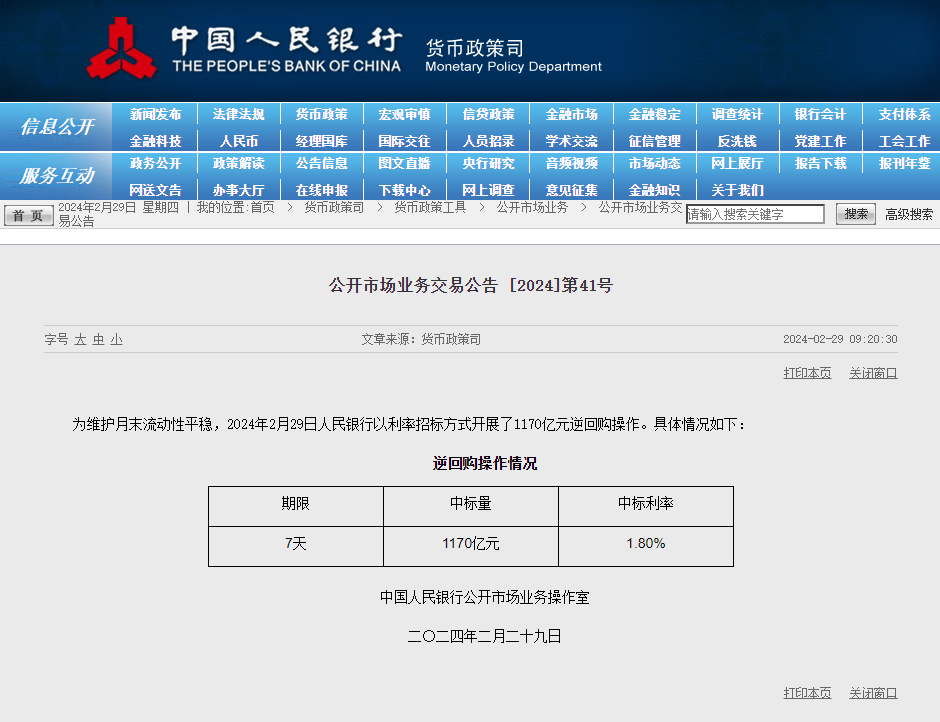The image size is (940, 722).
Task: Open 货币政策工具 breadcrumb link
Action: [x=430, y=208]
